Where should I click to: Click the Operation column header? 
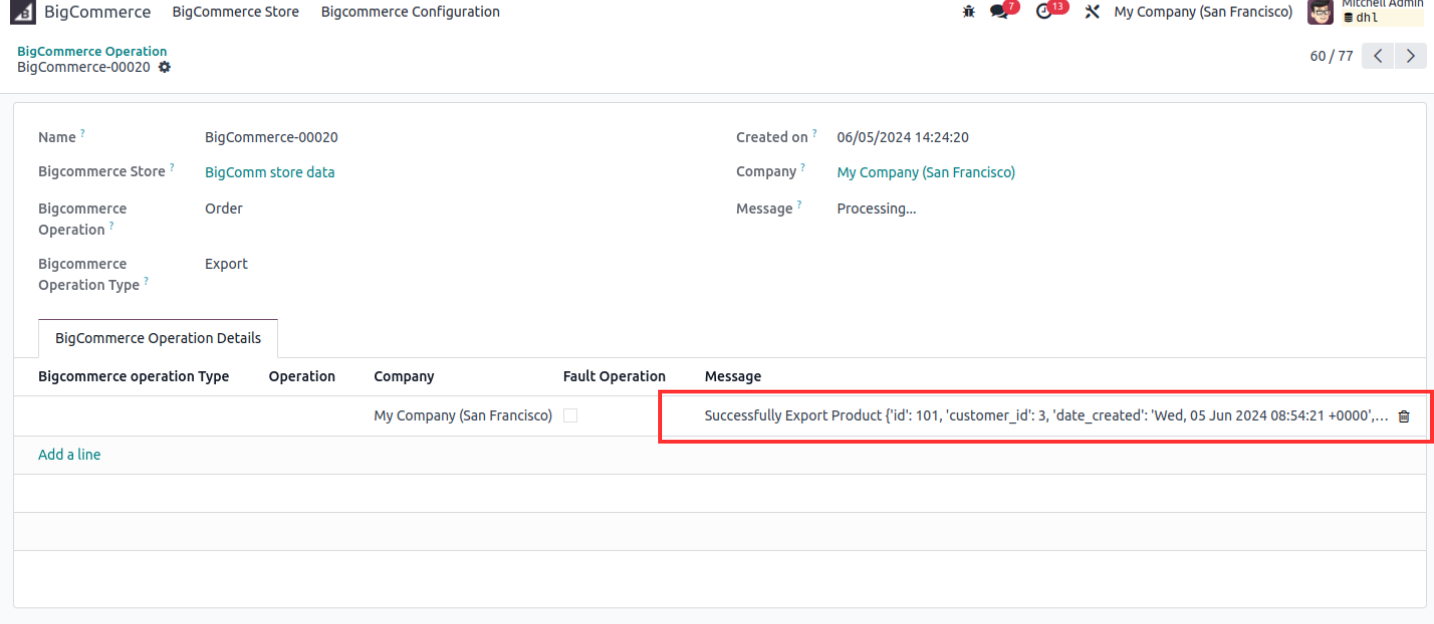tap(302, 376)
